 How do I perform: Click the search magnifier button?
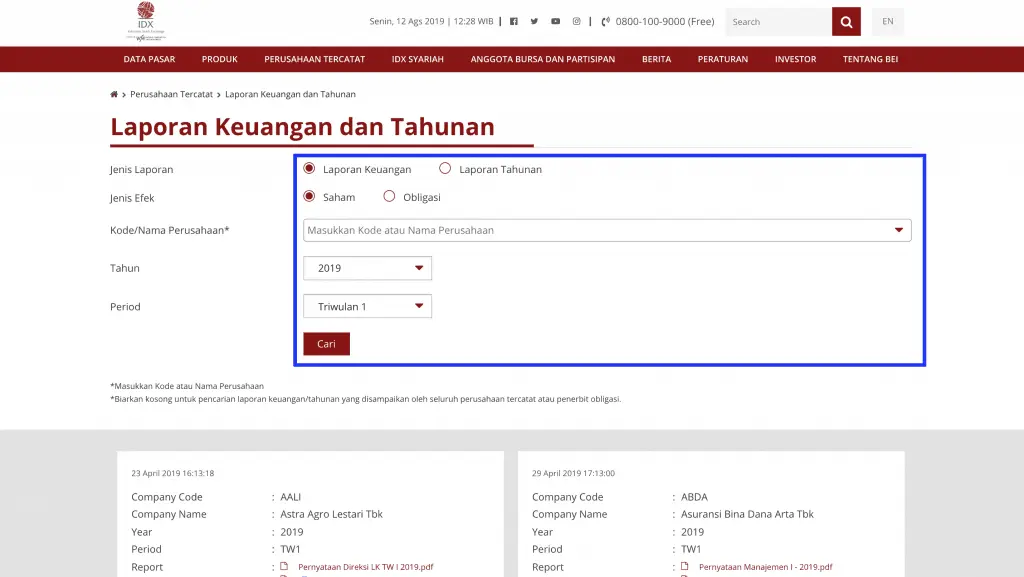[x=845, y=21]
